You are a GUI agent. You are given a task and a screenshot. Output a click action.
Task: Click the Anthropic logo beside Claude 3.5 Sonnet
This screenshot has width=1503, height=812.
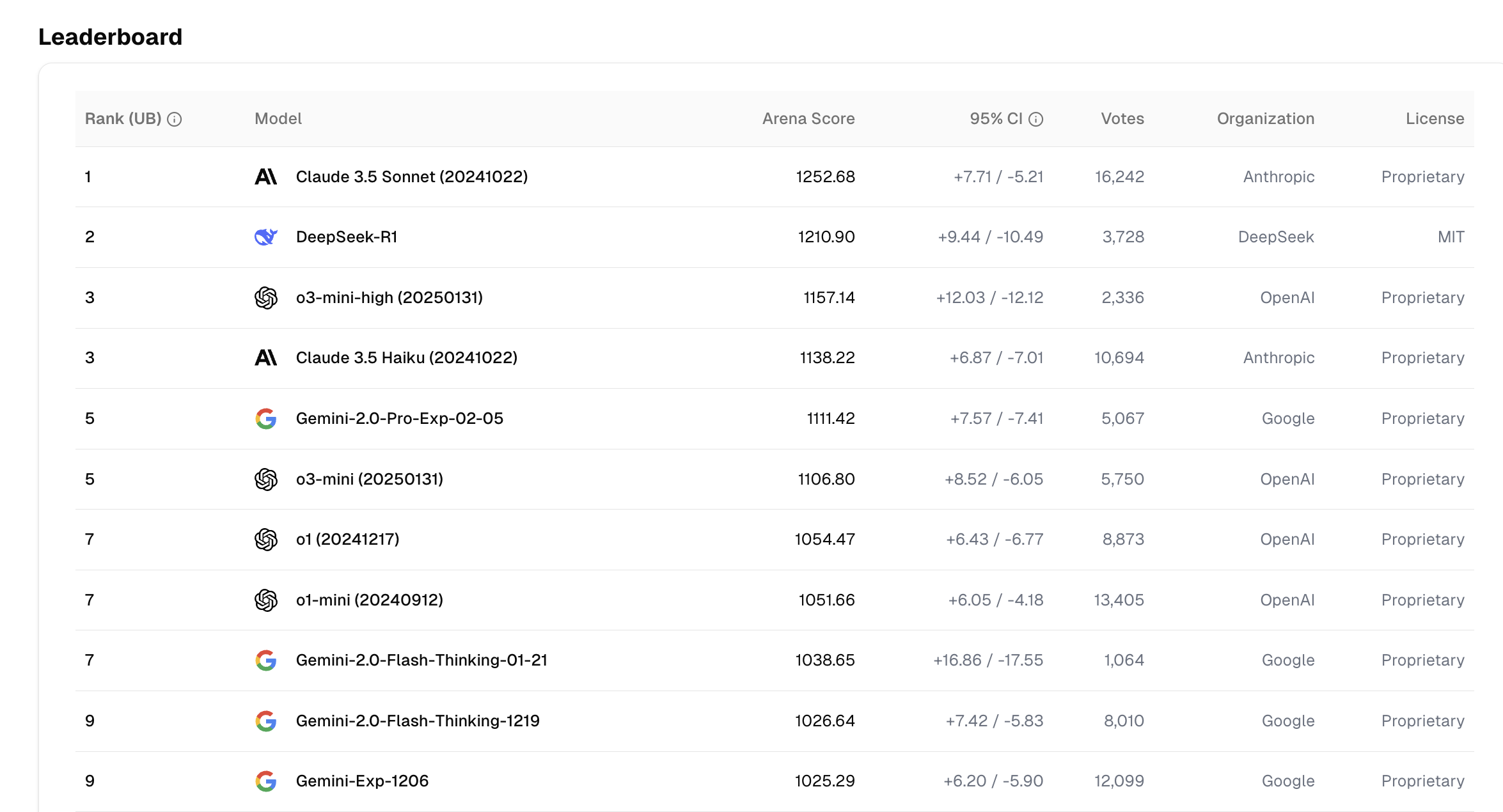pos(266,176)
